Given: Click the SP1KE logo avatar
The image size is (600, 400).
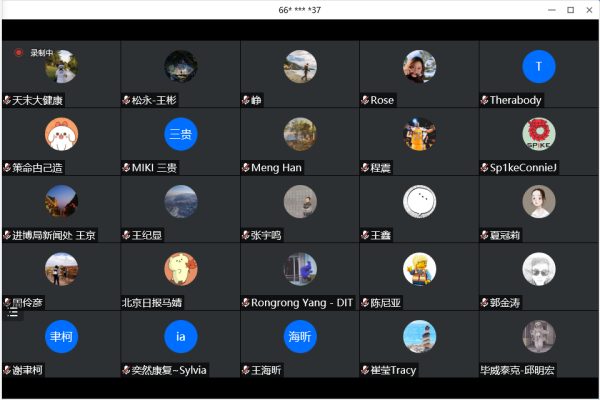Looking at the screenshot, I should pyautogui.click(x=539, y=134).
